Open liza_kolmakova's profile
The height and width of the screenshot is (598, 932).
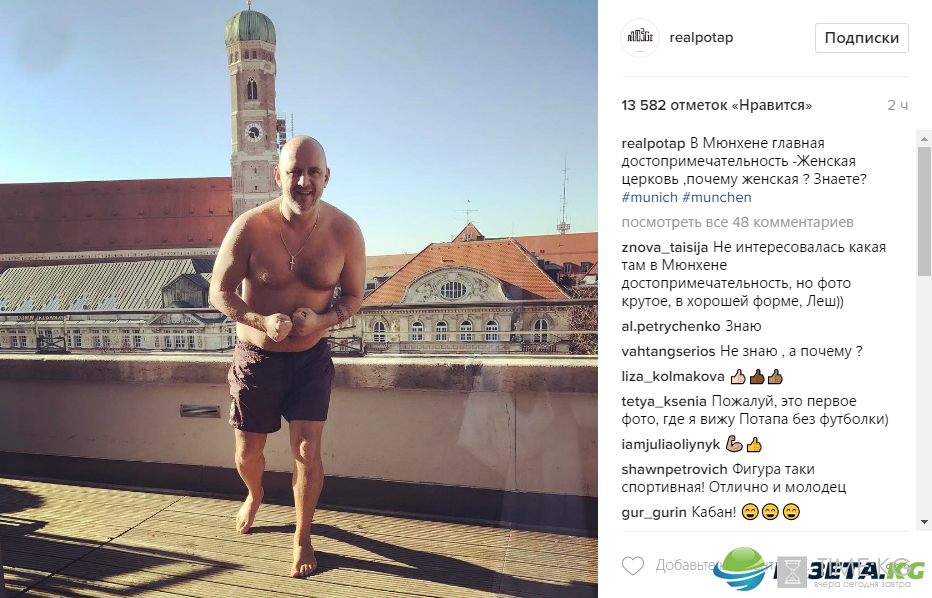[x=673, y=376]
